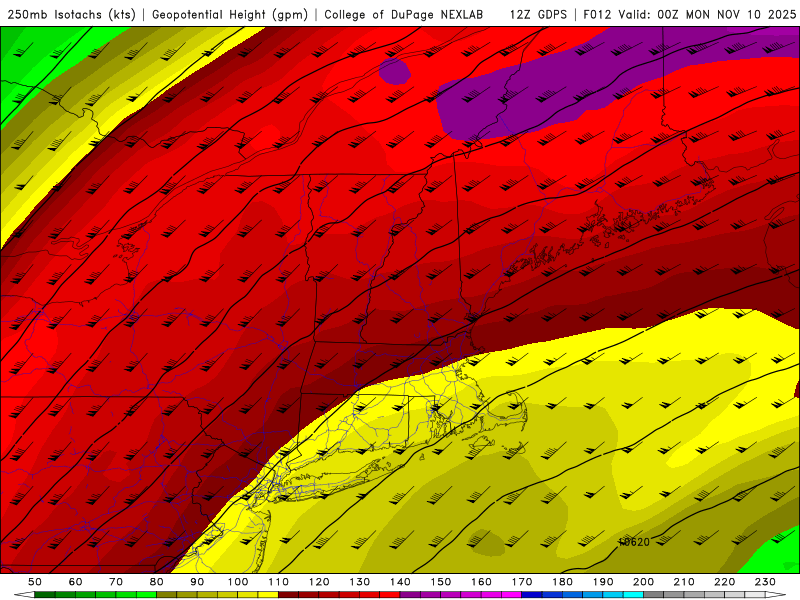Click the purple swatch right of '140' mark
The image size is (800, 600).
pyautogui.click(x=410, y=595)
